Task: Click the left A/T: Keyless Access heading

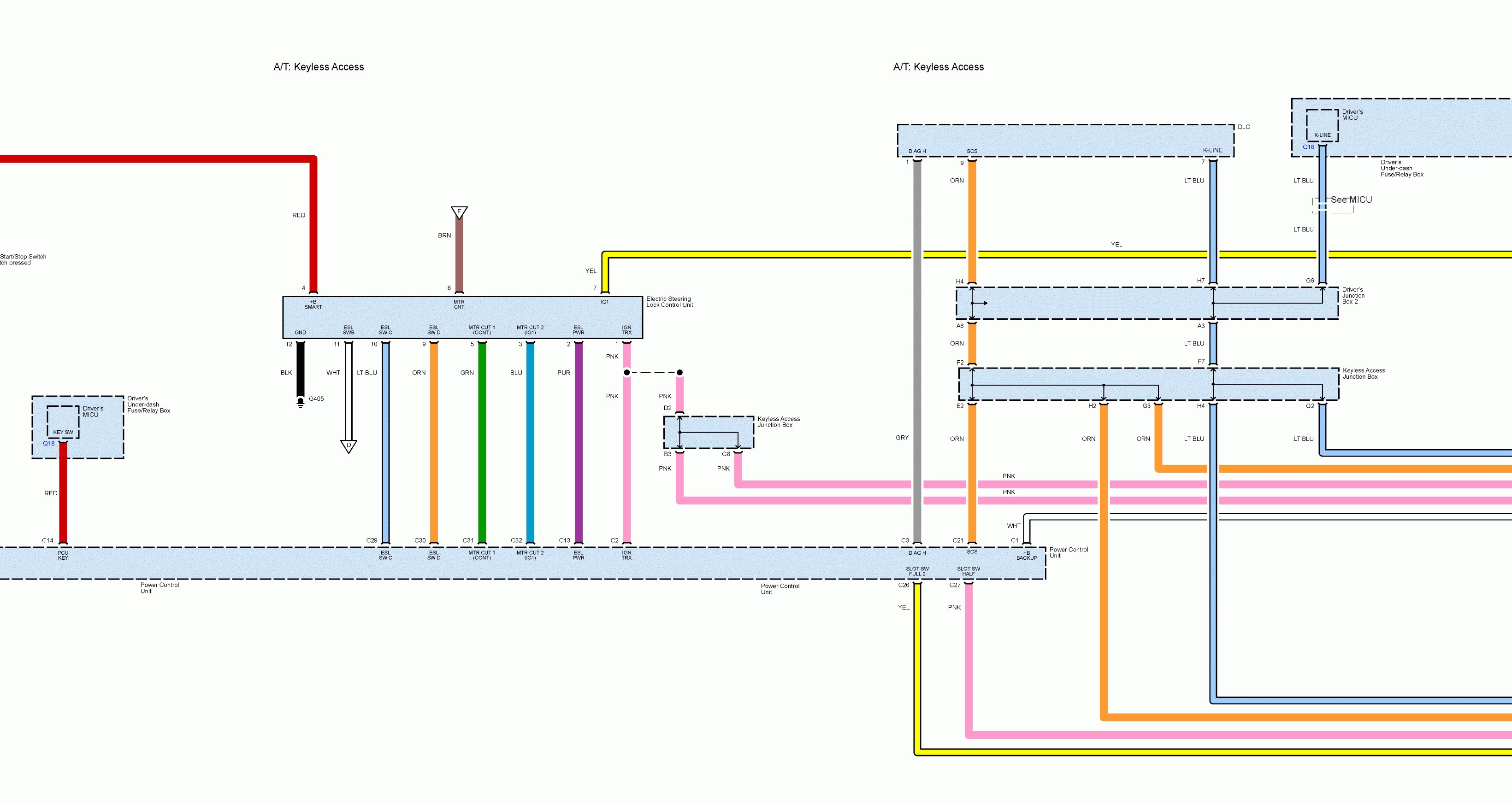Action: (319, 67)
